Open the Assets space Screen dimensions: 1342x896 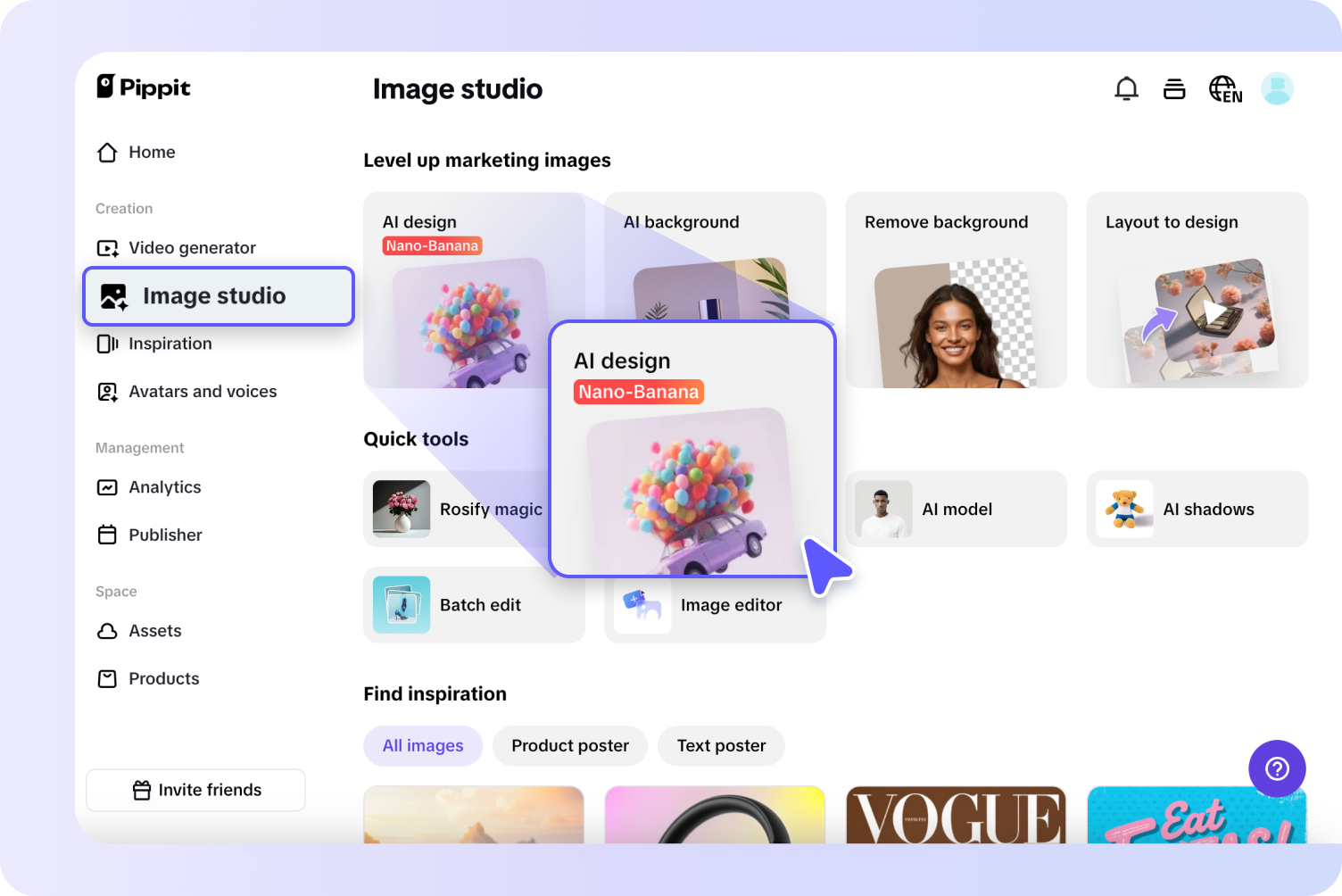(153, 631)
